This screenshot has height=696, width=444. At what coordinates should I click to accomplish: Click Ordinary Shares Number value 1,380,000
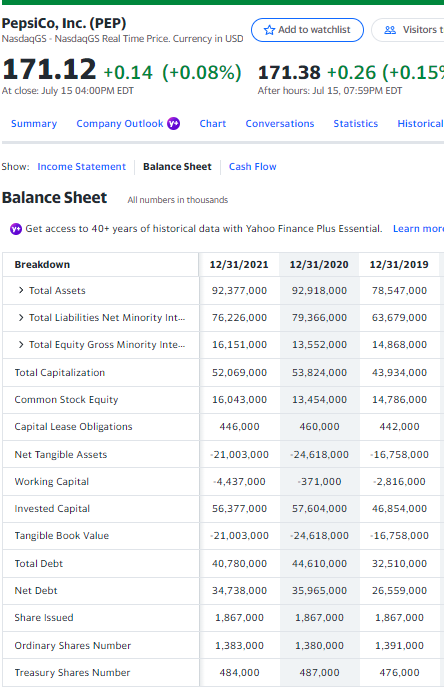319,646
